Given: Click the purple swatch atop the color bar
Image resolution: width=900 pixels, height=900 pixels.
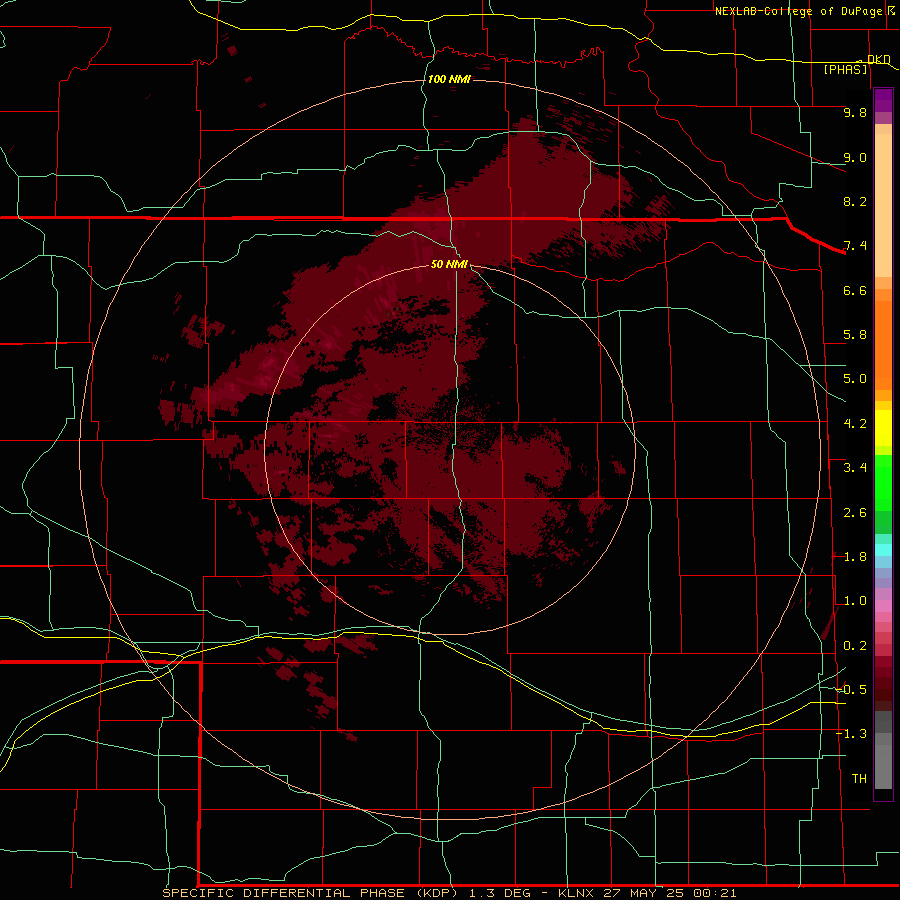Looking at the screenshot, I should [883, 100].
